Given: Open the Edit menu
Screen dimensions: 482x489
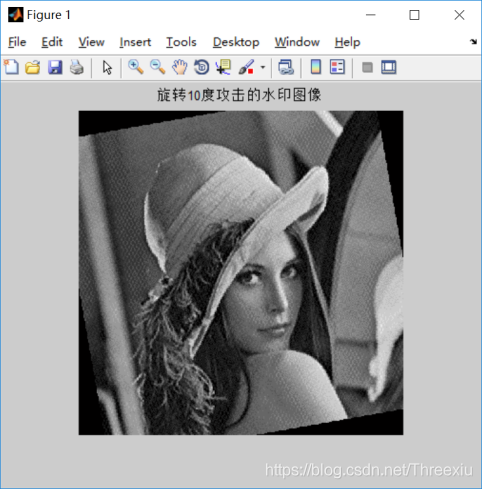Looking at the screenshot, I should tap(52, 42).
